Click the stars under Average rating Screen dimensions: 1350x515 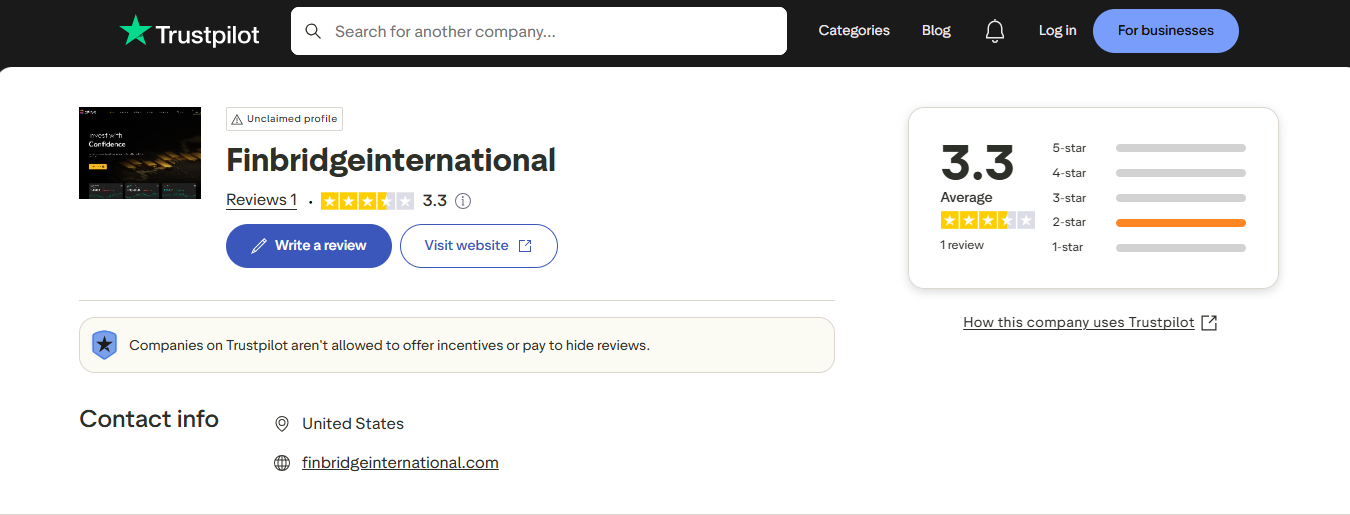click(x=987, y=220)
